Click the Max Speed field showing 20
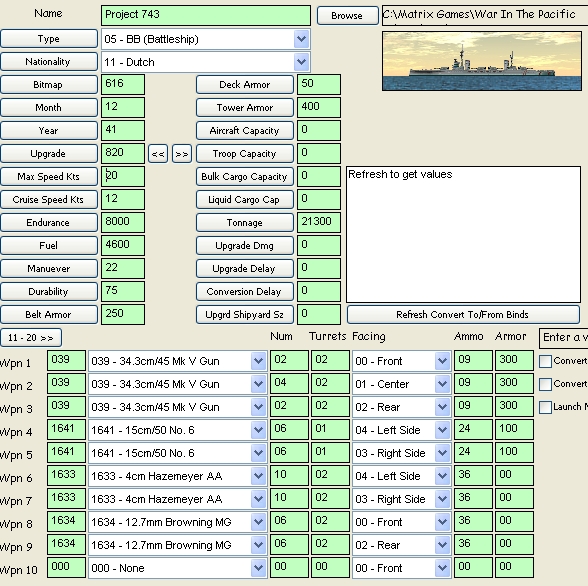The height and width of the screenshot is (586, 588). click(123, 177)
